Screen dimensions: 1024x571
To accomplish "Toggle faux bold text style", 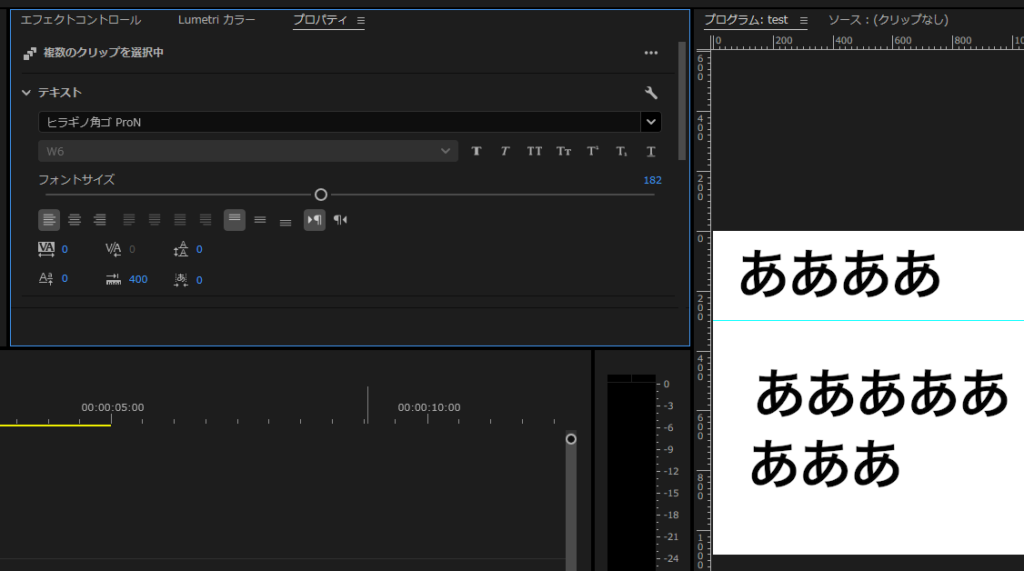I will point(477,151).
